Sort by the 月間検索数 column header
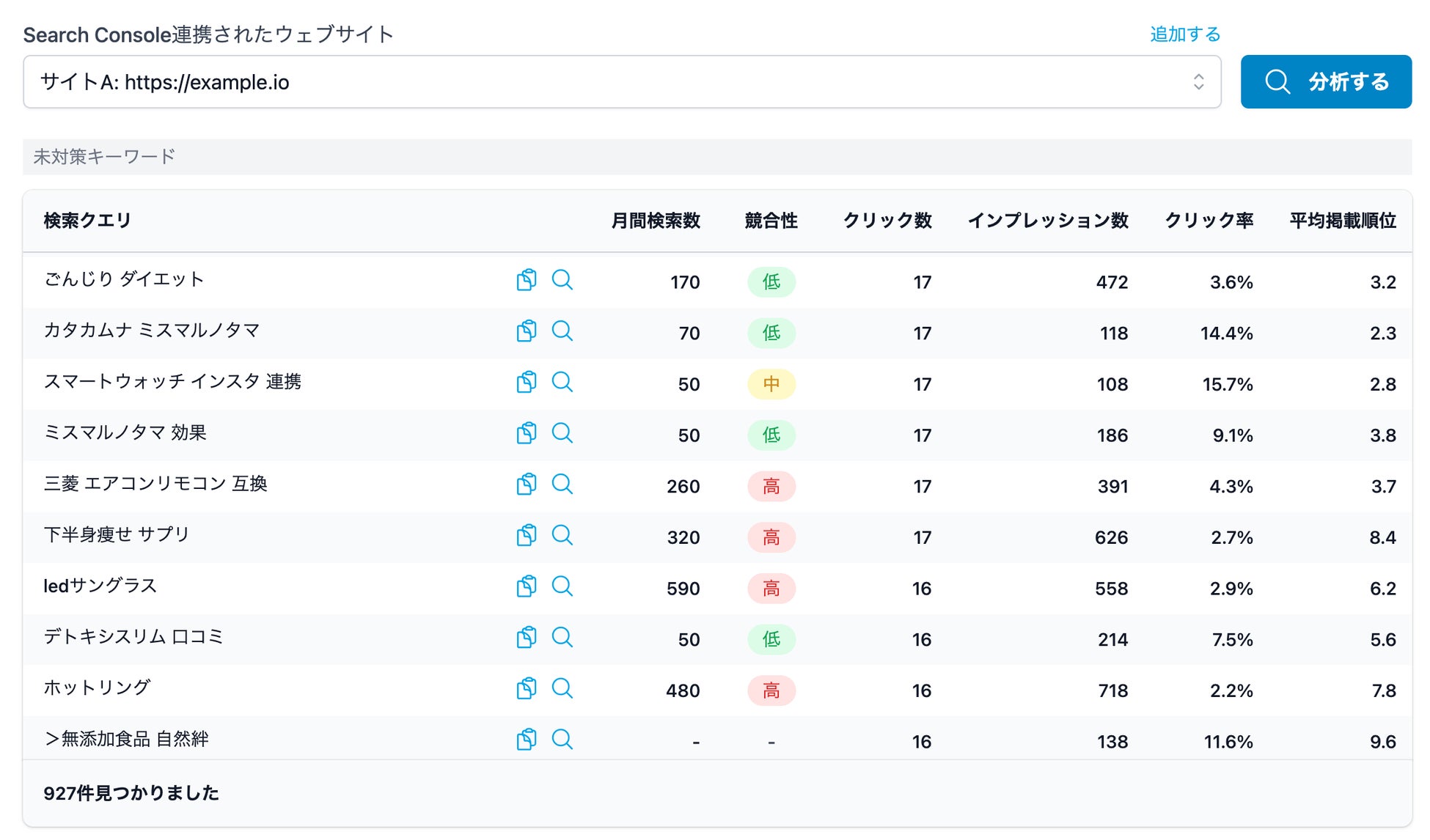The width and height of the screenshot is (1430, 840). coord(655,221)
